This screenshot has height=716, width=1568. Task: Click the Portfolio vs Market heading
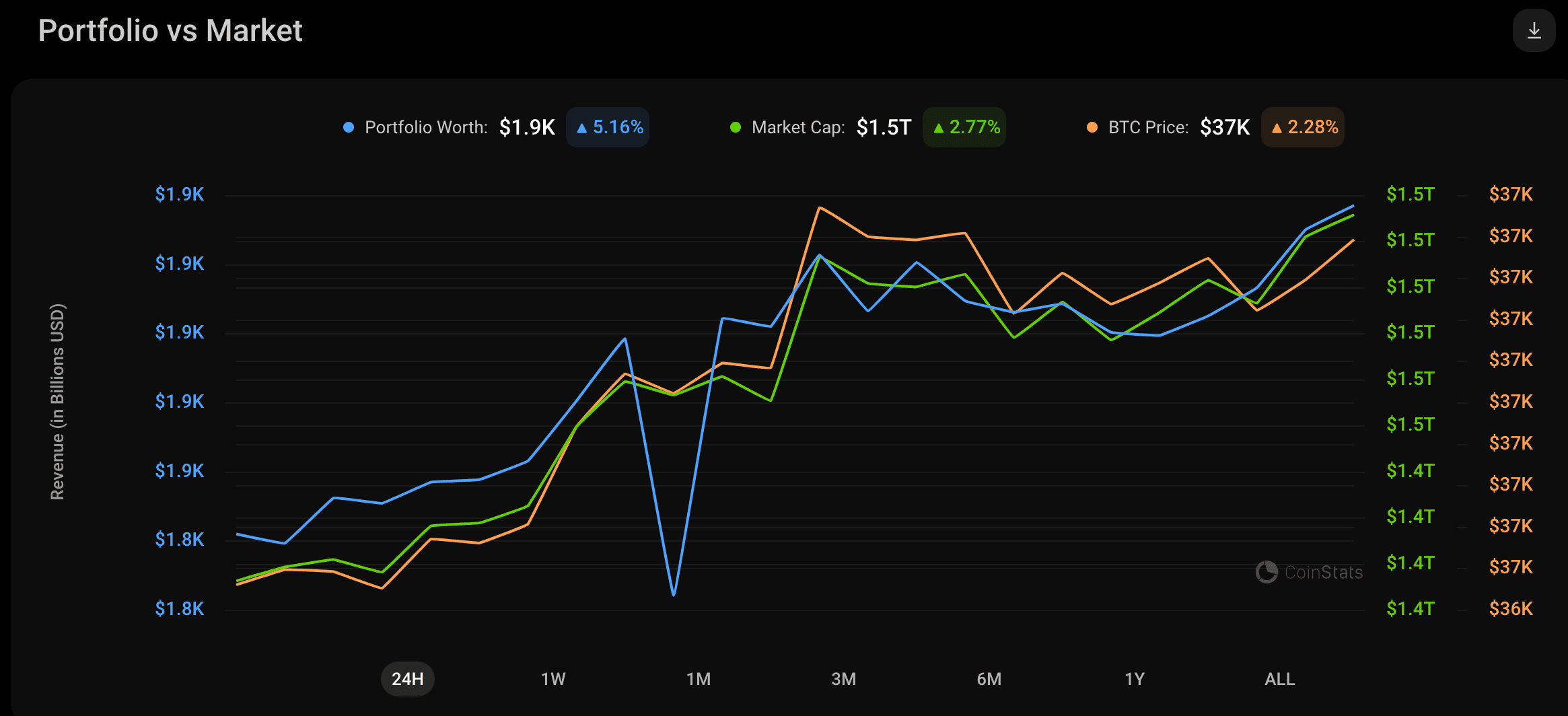(x=170, y=31)
